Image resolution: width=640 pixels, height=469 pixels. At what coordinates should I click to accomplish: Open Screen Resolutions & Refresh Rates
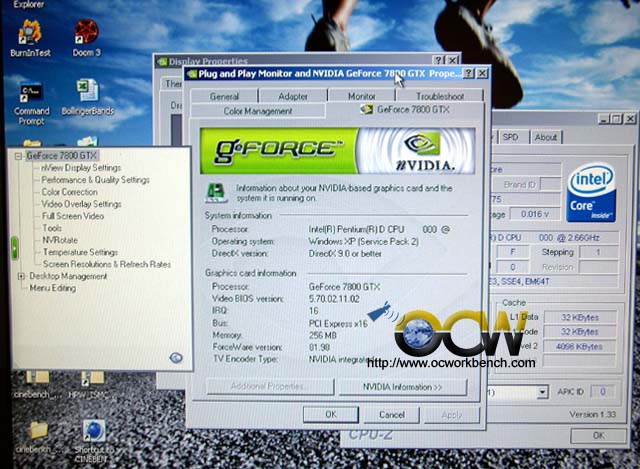tap(107, 264)
